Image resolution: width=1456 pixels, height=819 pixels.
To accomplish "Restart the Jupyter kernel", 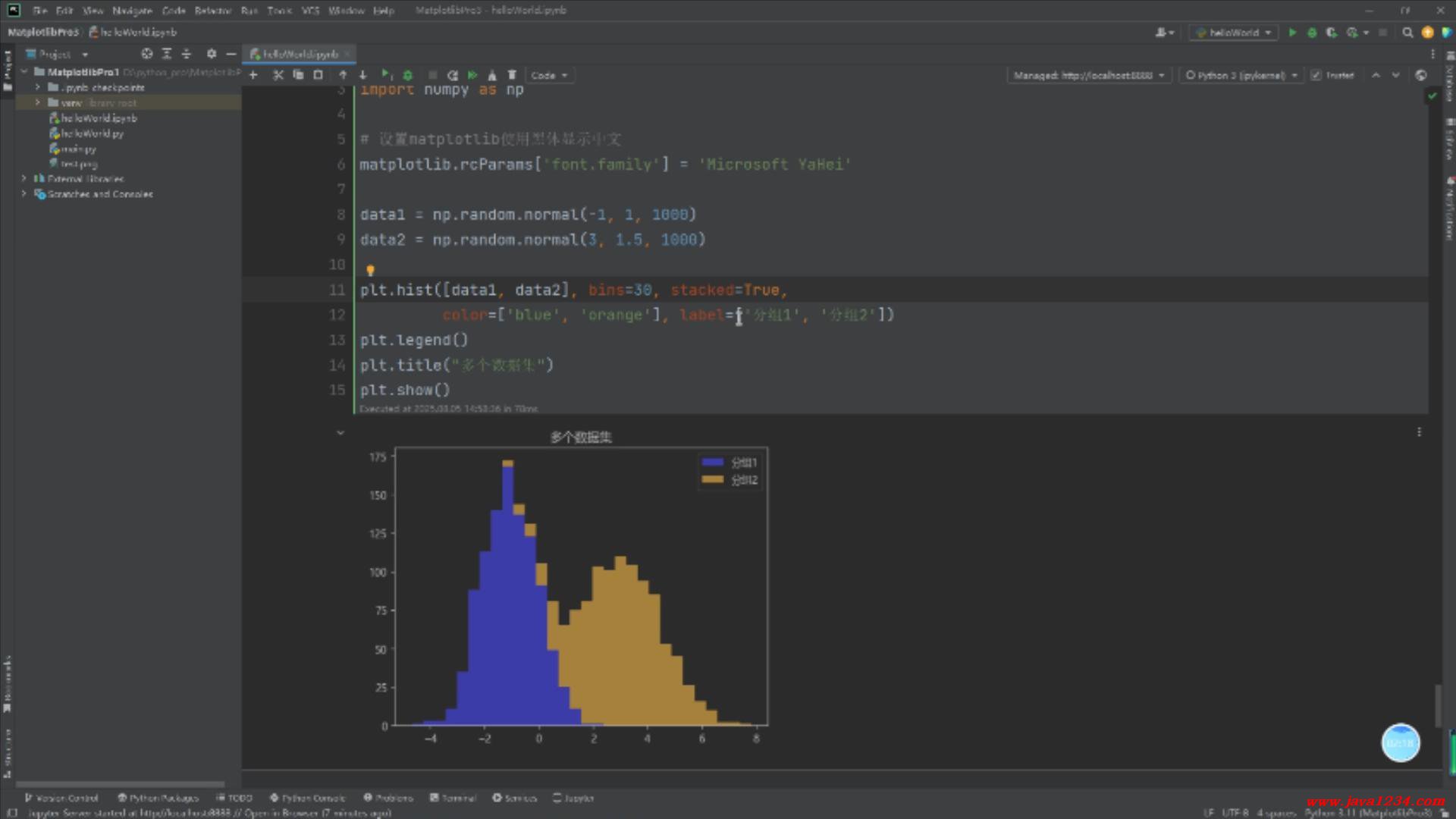I will pos(453,75).
